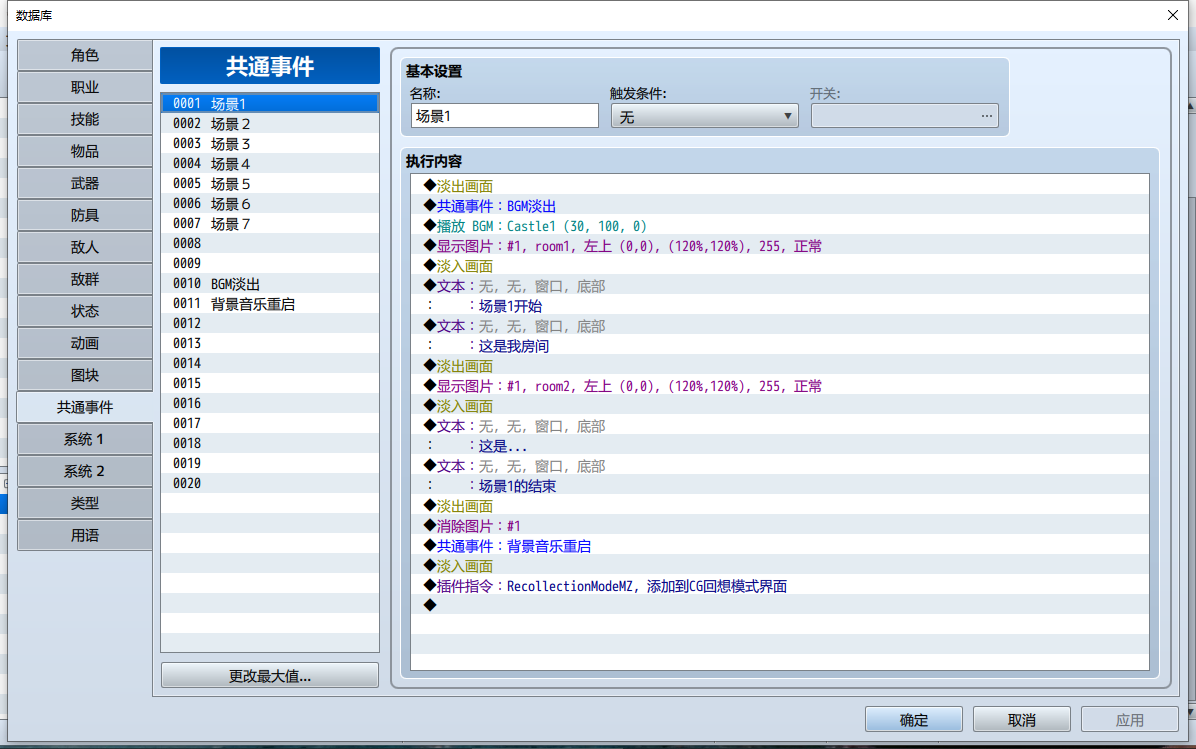Image resolution: width=1196 pixels, height=749 pixels.
Task: Switch to the 类型 tab
Action: 85,504
